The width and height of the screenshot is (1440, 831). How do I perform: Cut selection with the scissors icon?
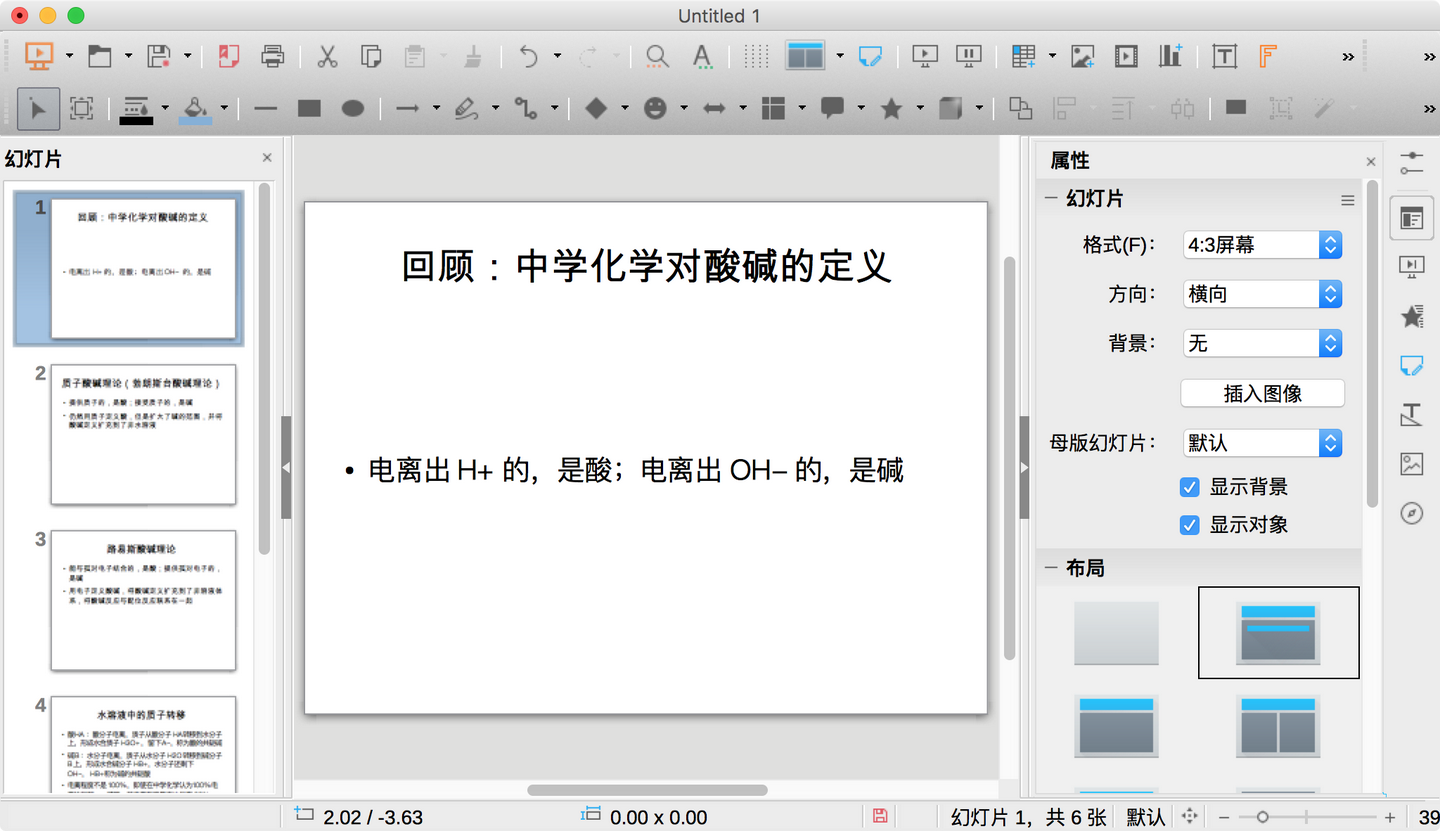pos(327,56)
